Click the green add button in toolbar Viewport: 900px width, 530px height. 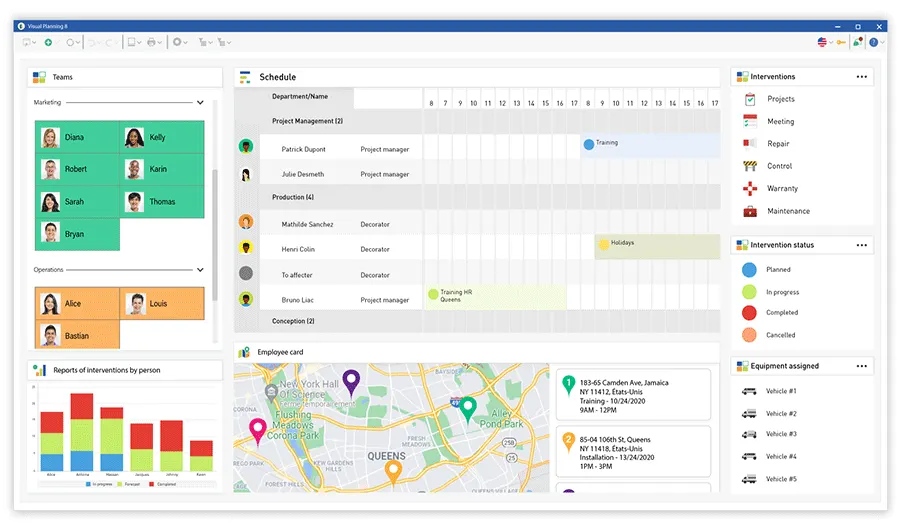point(48,43)
